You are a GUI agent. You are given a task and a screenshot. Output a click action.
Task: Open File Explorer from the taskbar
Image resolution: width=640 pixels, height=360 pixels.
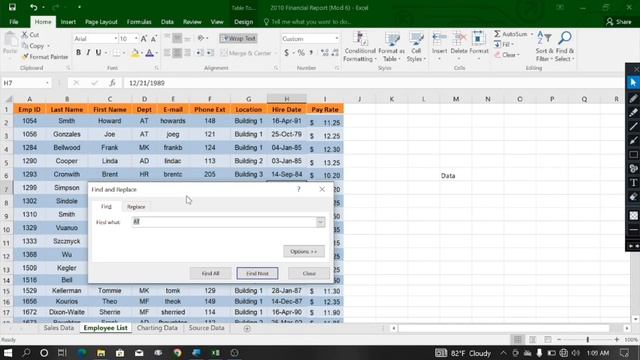(101, 353)
